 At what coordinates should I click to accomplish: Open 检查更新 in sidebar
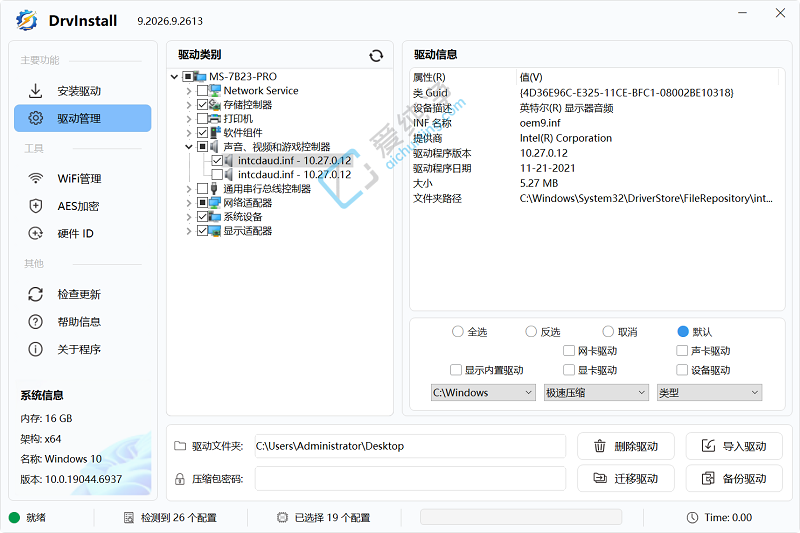(83, 294)
